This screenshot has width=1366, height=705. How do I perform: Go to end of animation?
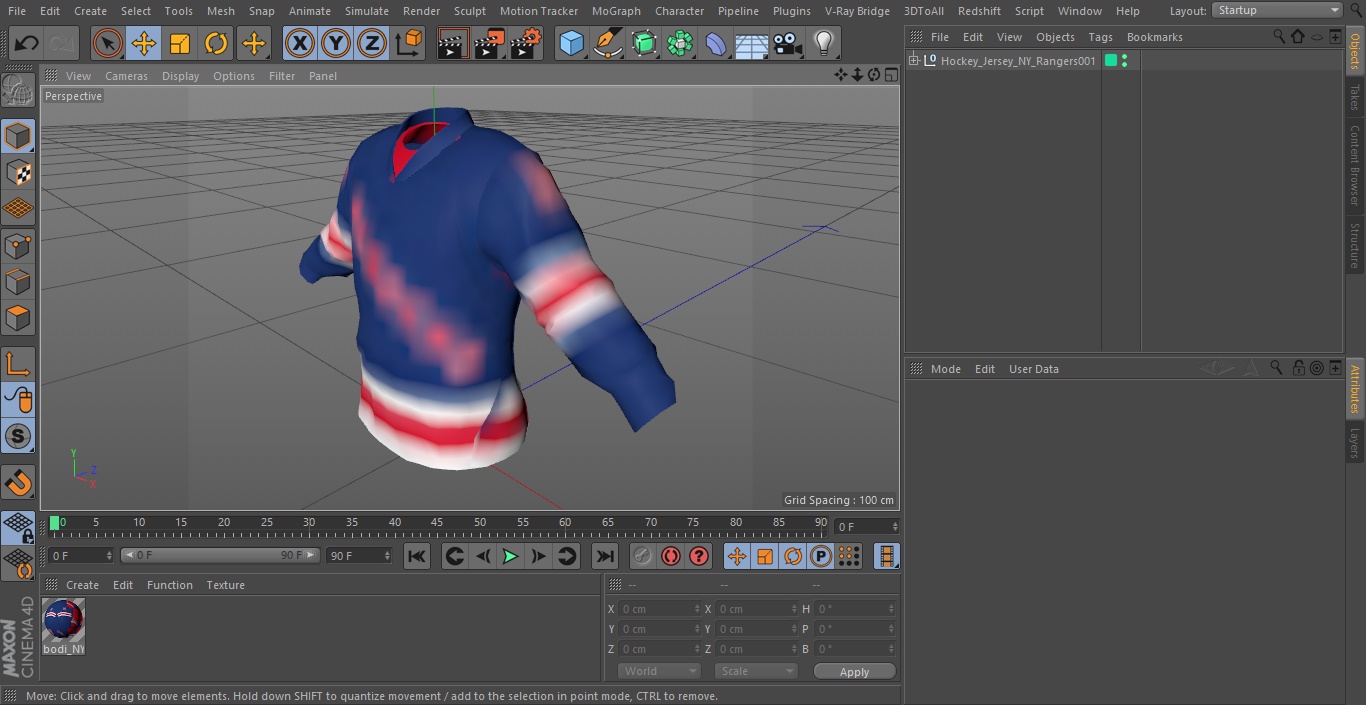coord(604,556)
